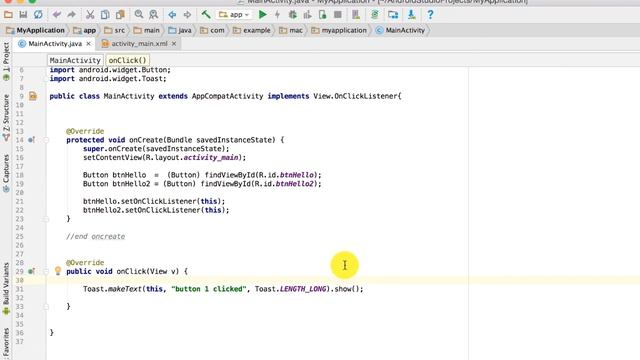Click the mac breadcrumb package
640x360 pixels.
291,30
